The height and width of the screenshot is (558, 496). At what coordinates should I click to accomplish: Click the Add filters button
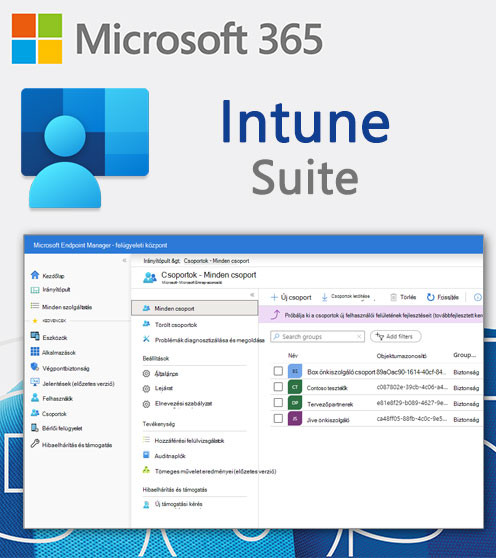[396, 336]
